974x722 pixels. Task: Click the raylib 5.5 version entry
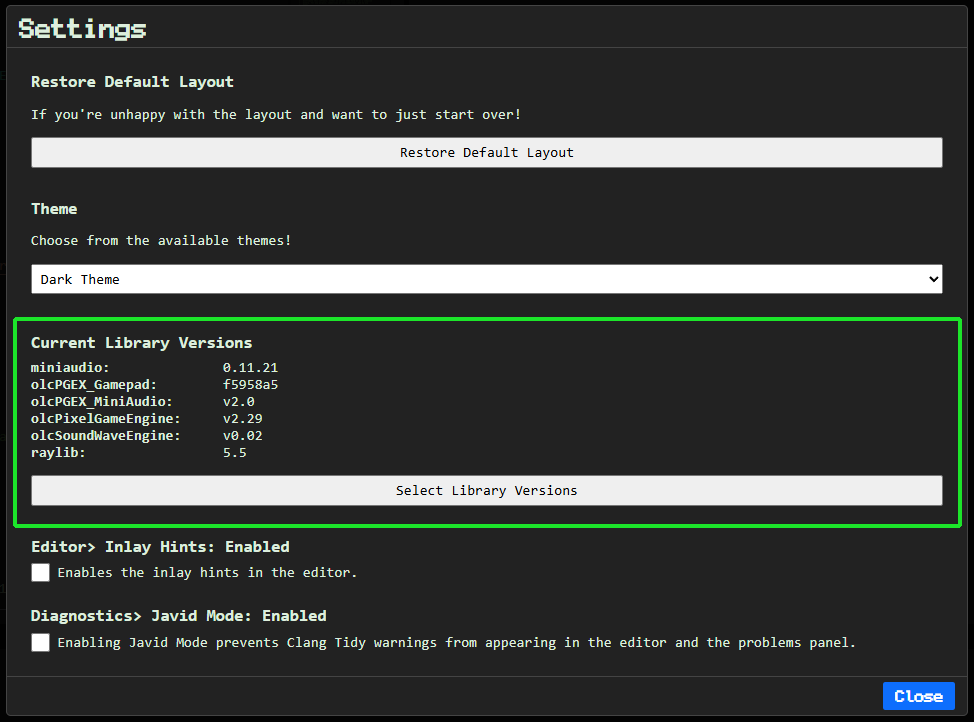[x=150, y=452]
